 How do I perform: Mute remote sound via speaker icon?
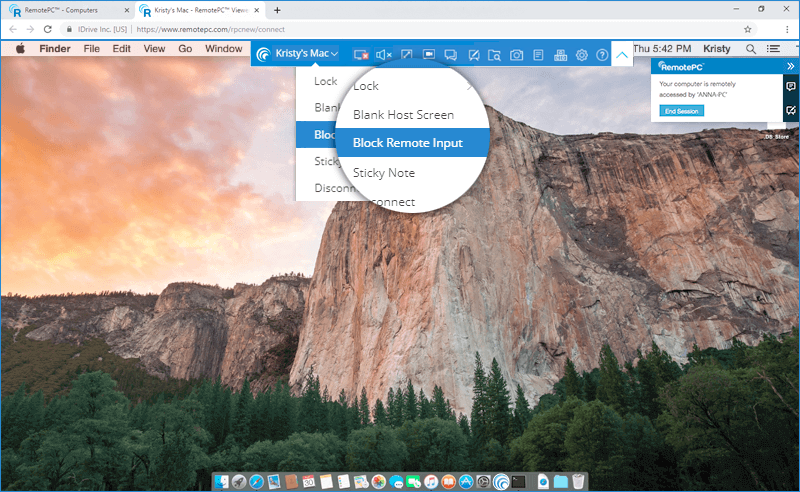[x=383, y=55]
